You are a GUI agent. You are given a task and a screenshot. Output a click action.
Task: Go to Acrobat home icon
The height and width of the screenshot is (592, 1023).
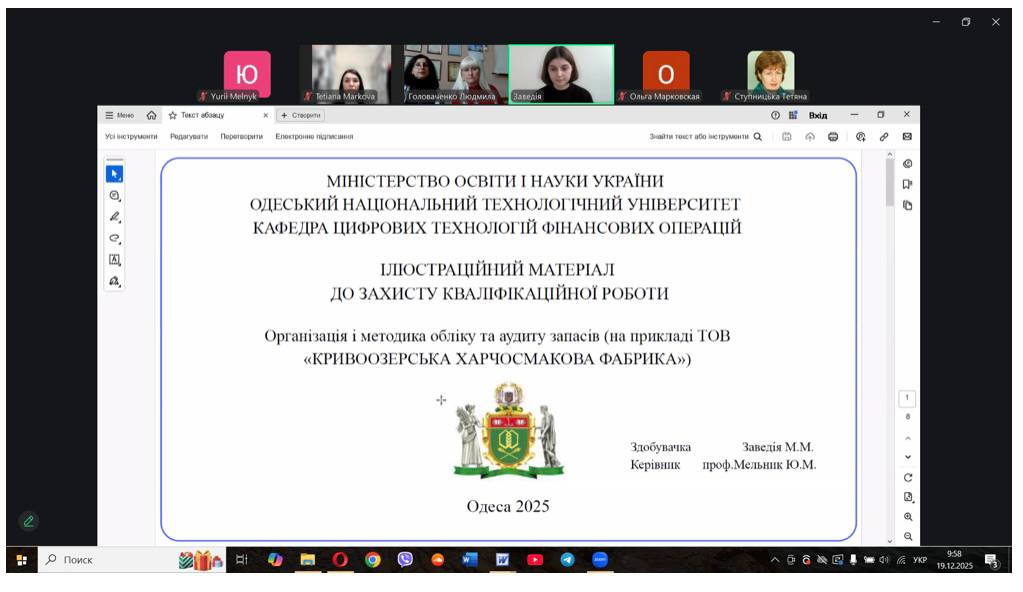click(151, 115)
